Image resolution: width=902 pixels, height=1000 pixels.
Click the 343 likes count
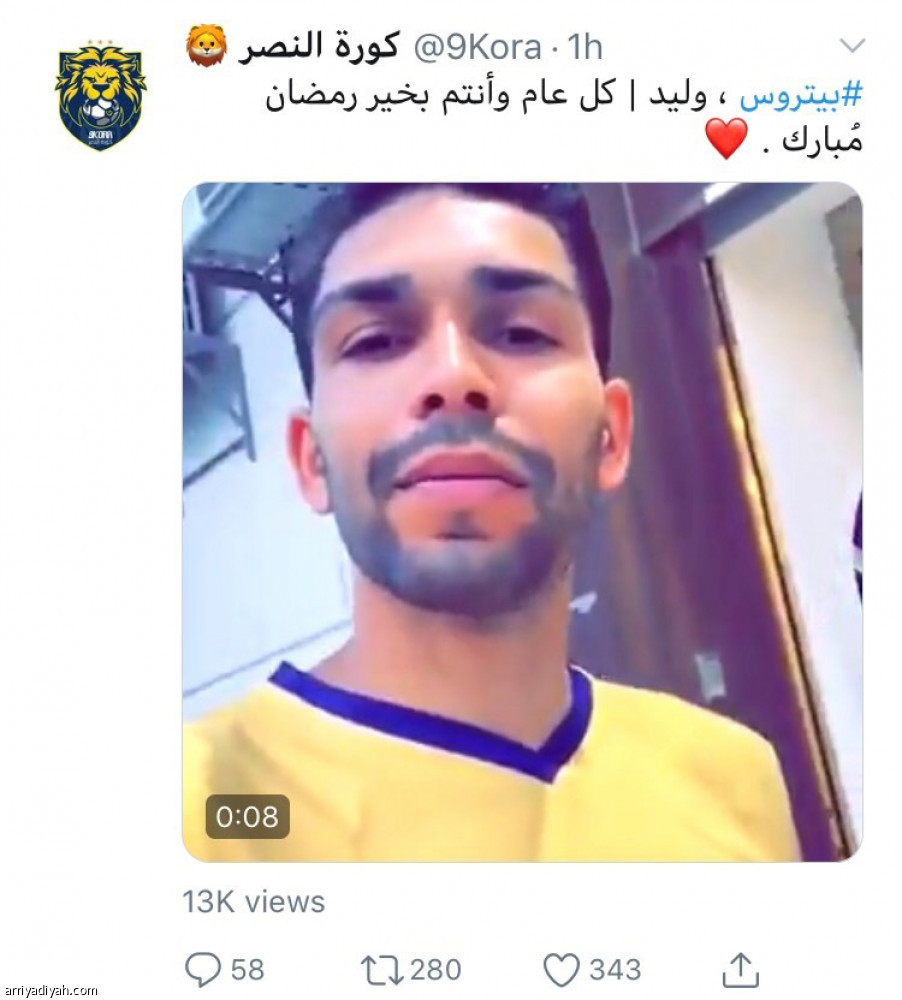coord(615,969)
